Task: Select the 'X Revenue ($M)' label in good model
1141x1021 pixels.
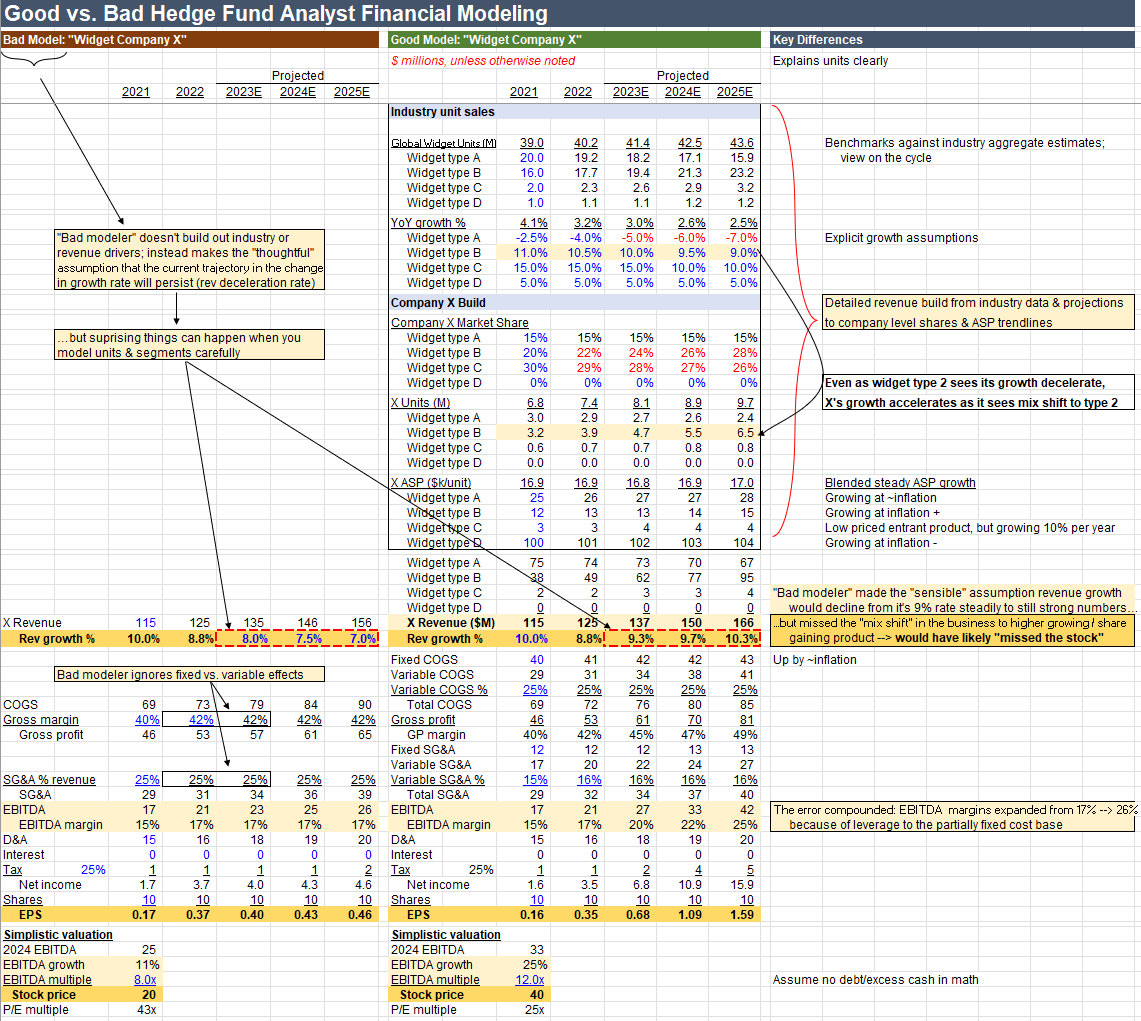Action: [450, 623]
